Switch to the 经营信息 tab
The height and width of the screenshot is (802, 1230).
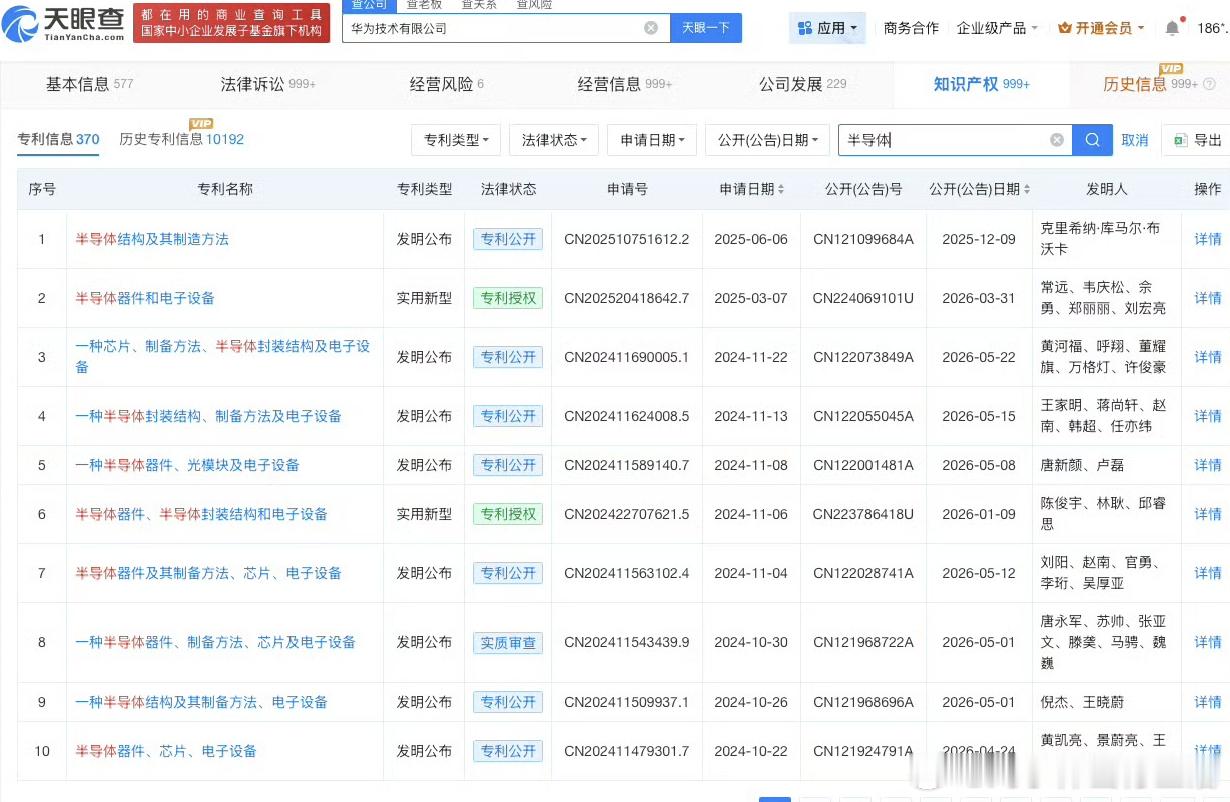625,84
